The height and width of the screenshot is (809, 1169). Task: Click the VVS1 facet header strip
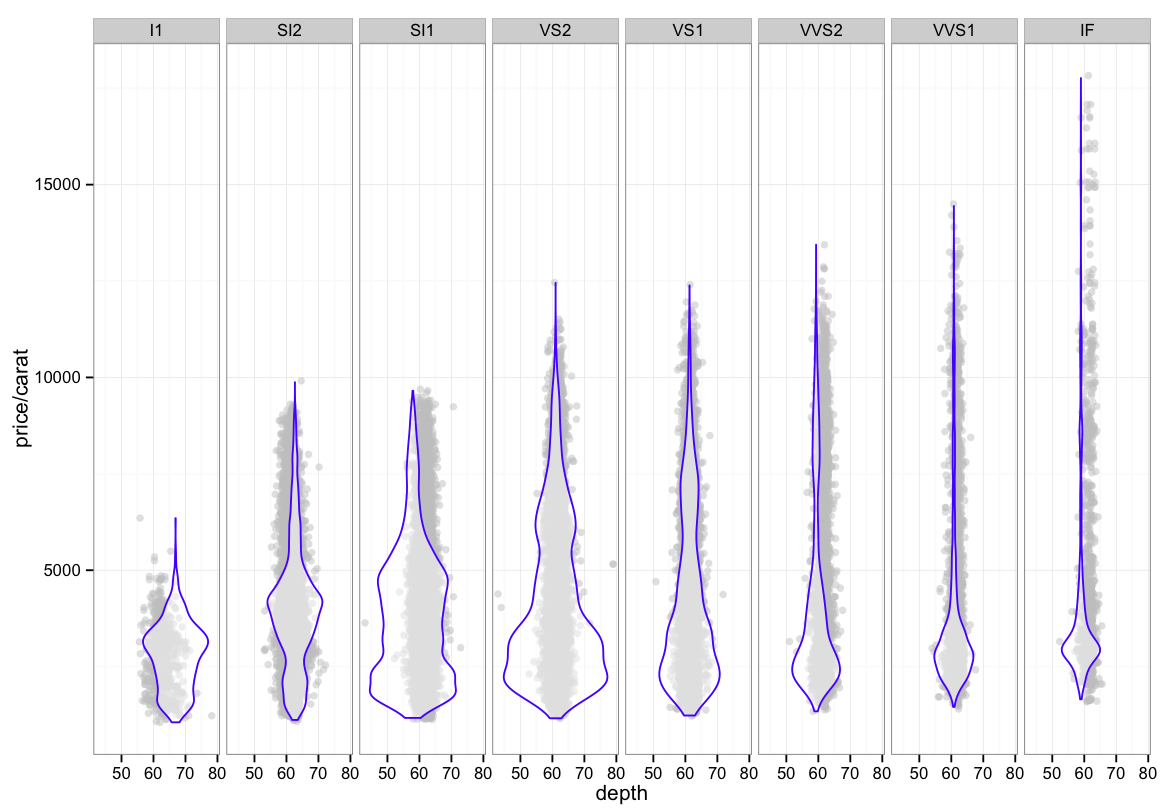954,31
